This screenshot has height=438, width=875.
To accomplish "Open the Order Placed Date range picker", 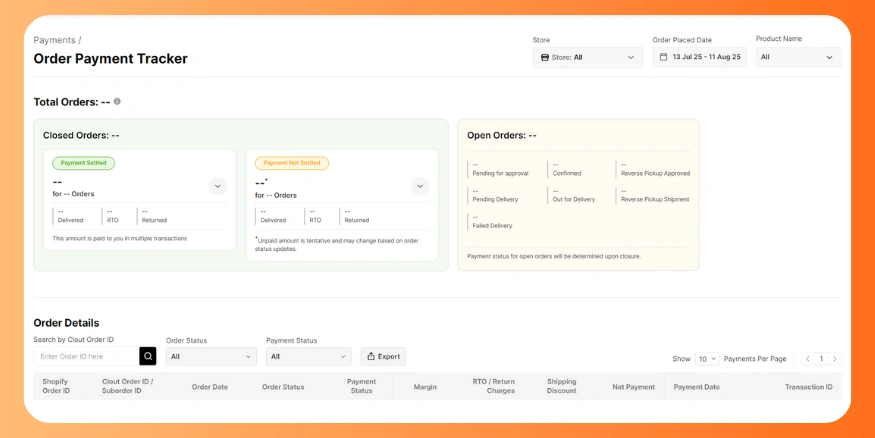I will coord(699,57).
